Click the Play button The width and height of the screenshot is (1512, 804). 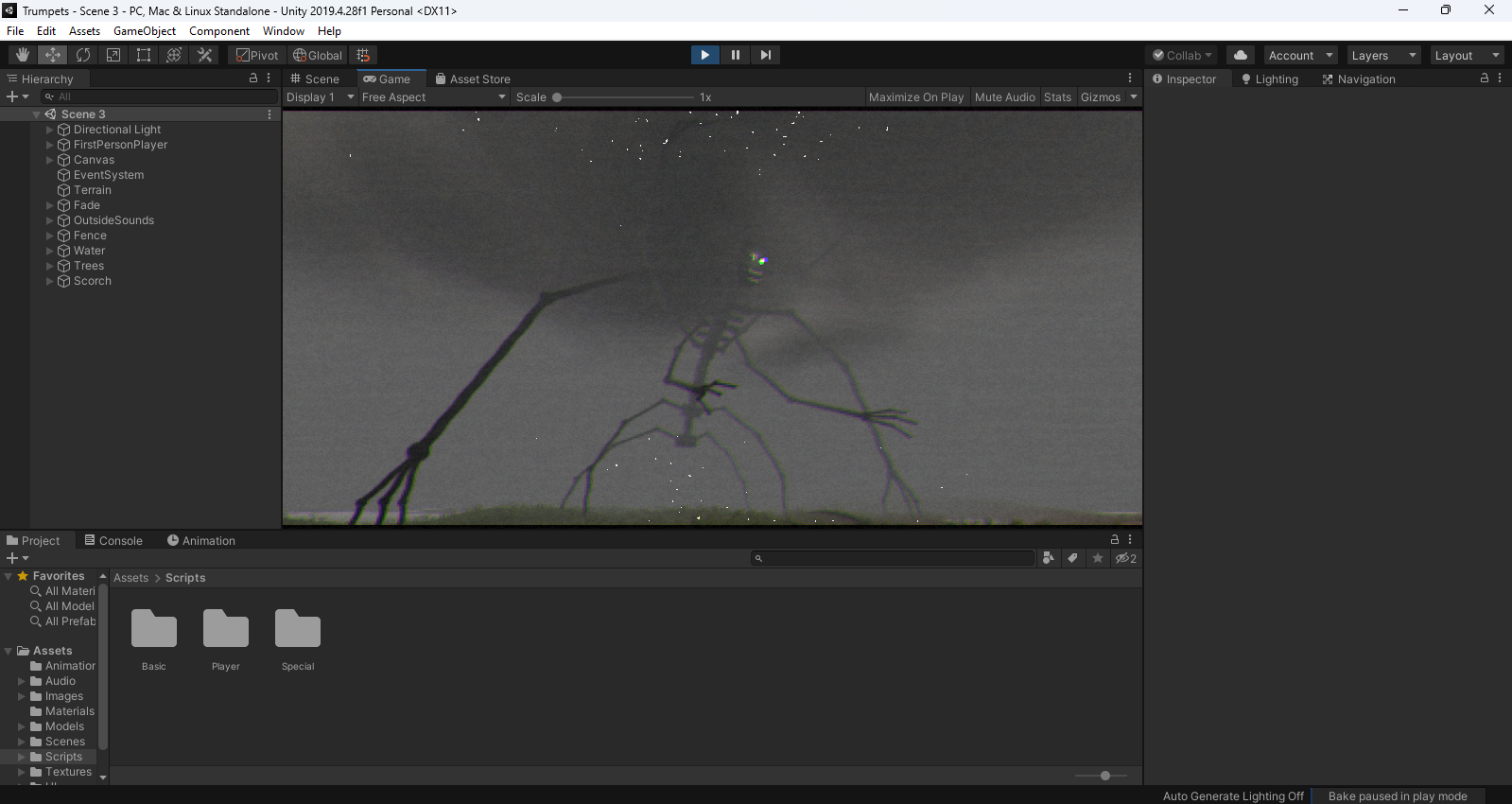point(704,55)
